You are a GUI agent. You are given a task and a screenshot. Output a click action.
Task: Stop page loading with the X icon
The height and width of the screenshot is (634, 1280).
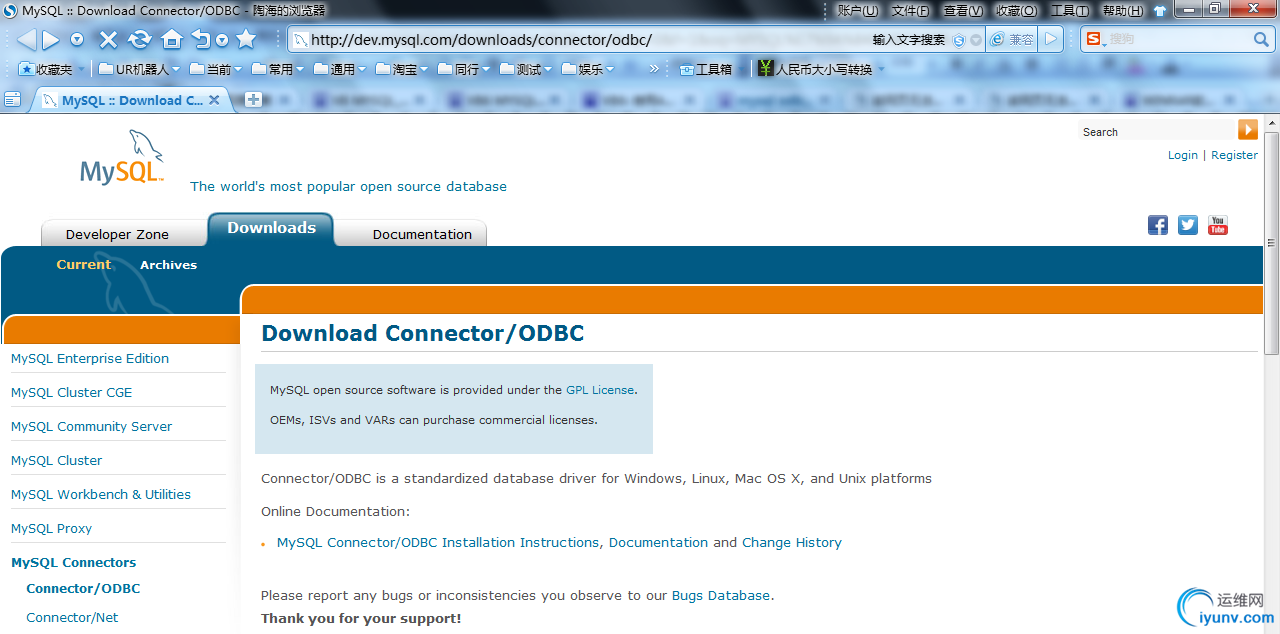(109, 40)
